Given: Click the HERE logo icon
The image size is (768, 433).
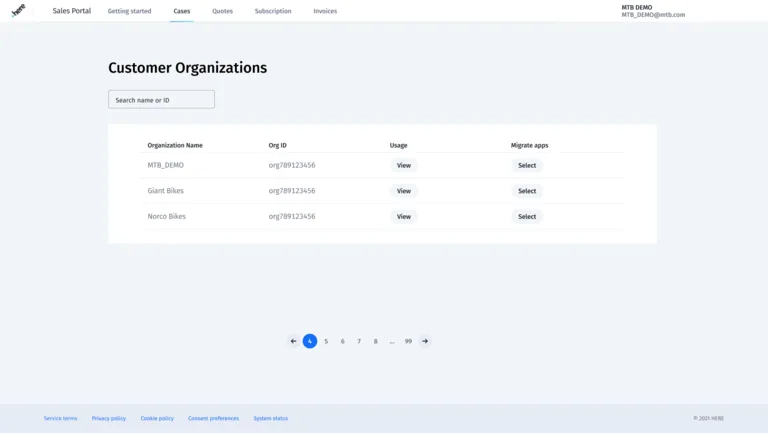Looking at the screenshot, I should (18, 10).
